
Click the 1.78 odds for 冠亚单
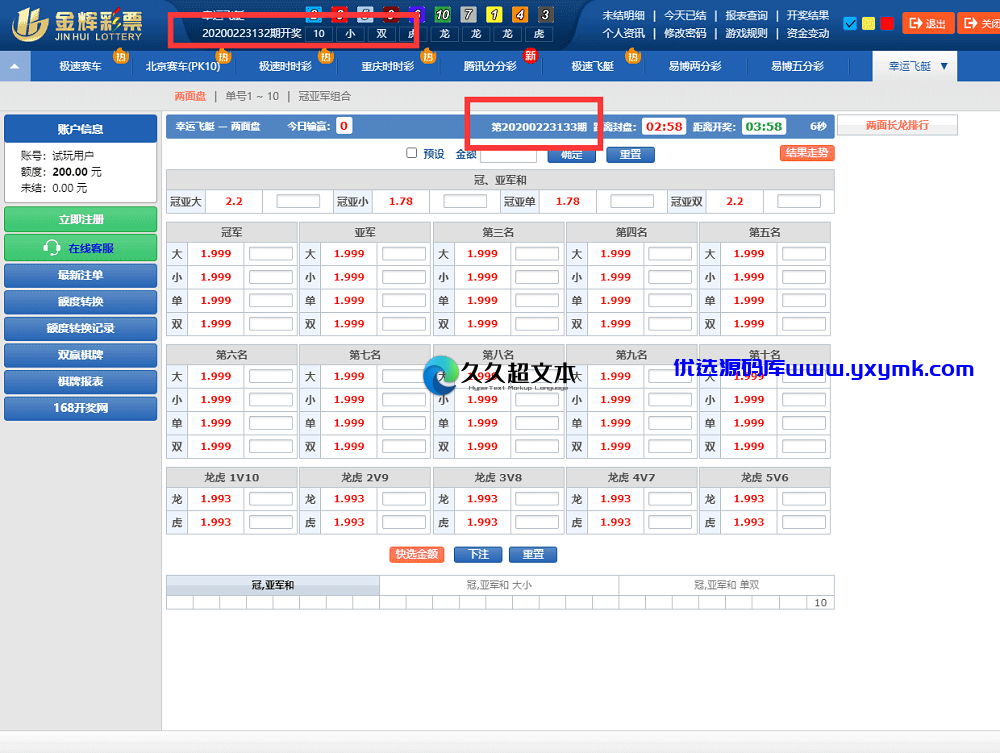tap(568, 201)
